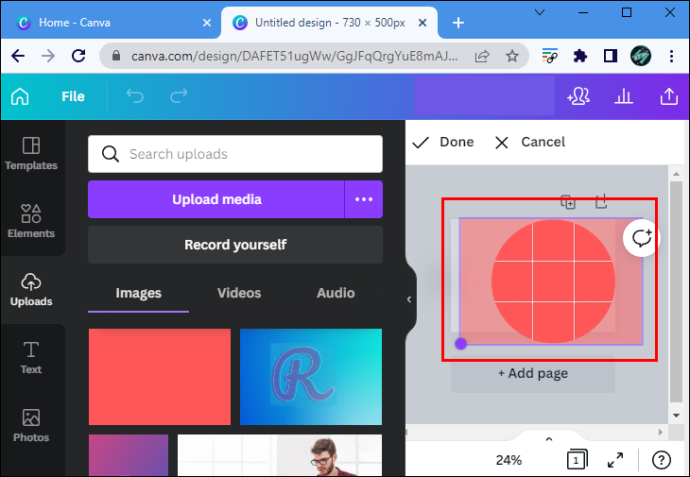Screen dimensions: 690x477
Task: Click the export share upload icon
Action: 669,96
